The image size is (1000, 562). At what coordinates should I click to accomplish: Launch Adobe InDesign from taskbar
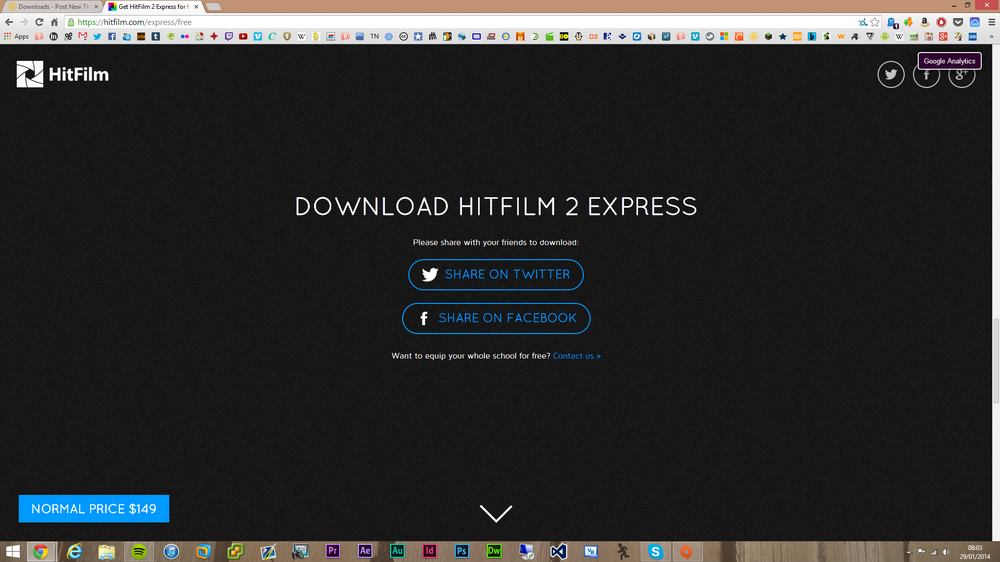pos(429,551)
